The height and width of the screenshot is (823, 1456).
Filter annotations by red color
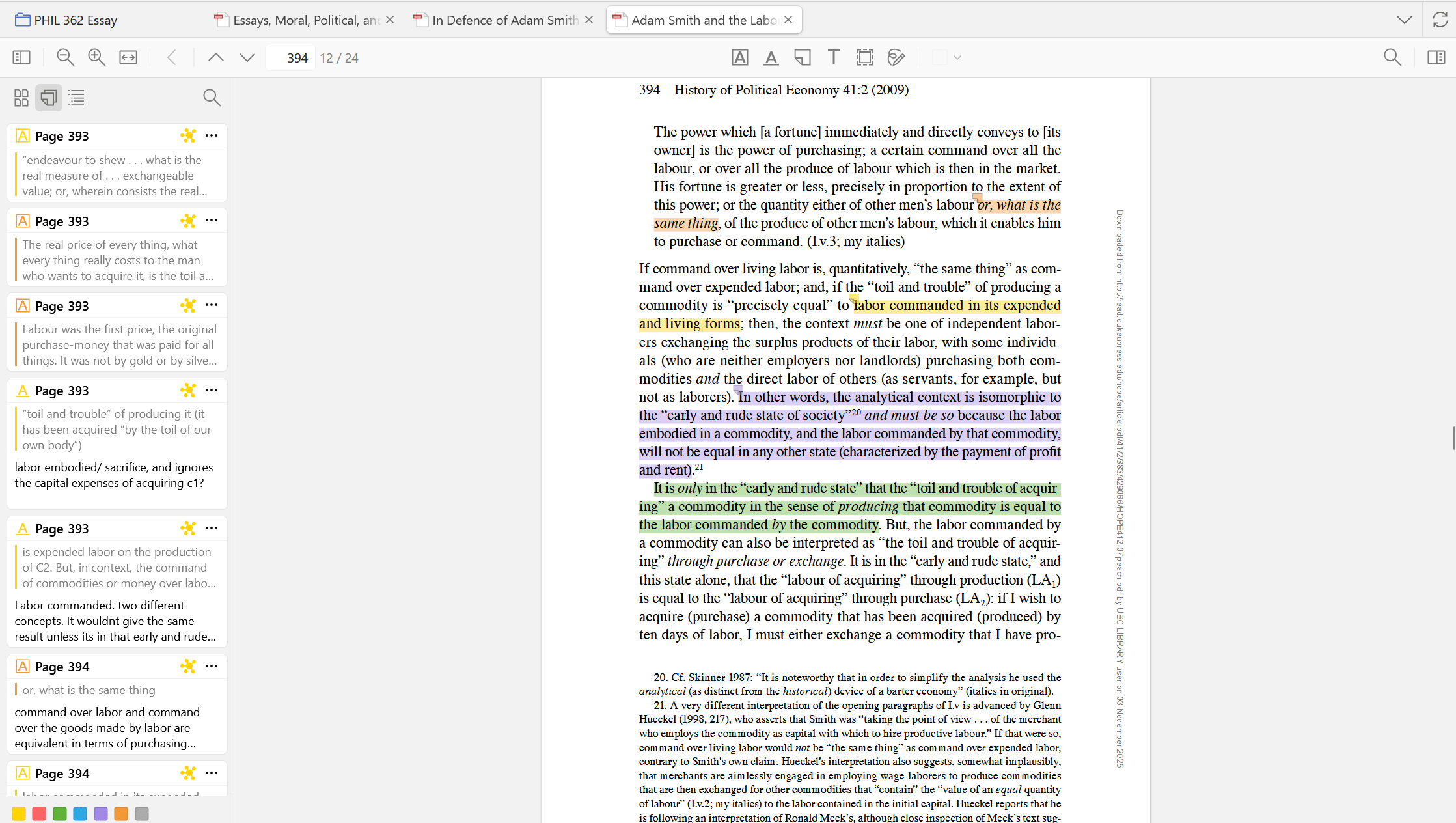click(39, 813)
